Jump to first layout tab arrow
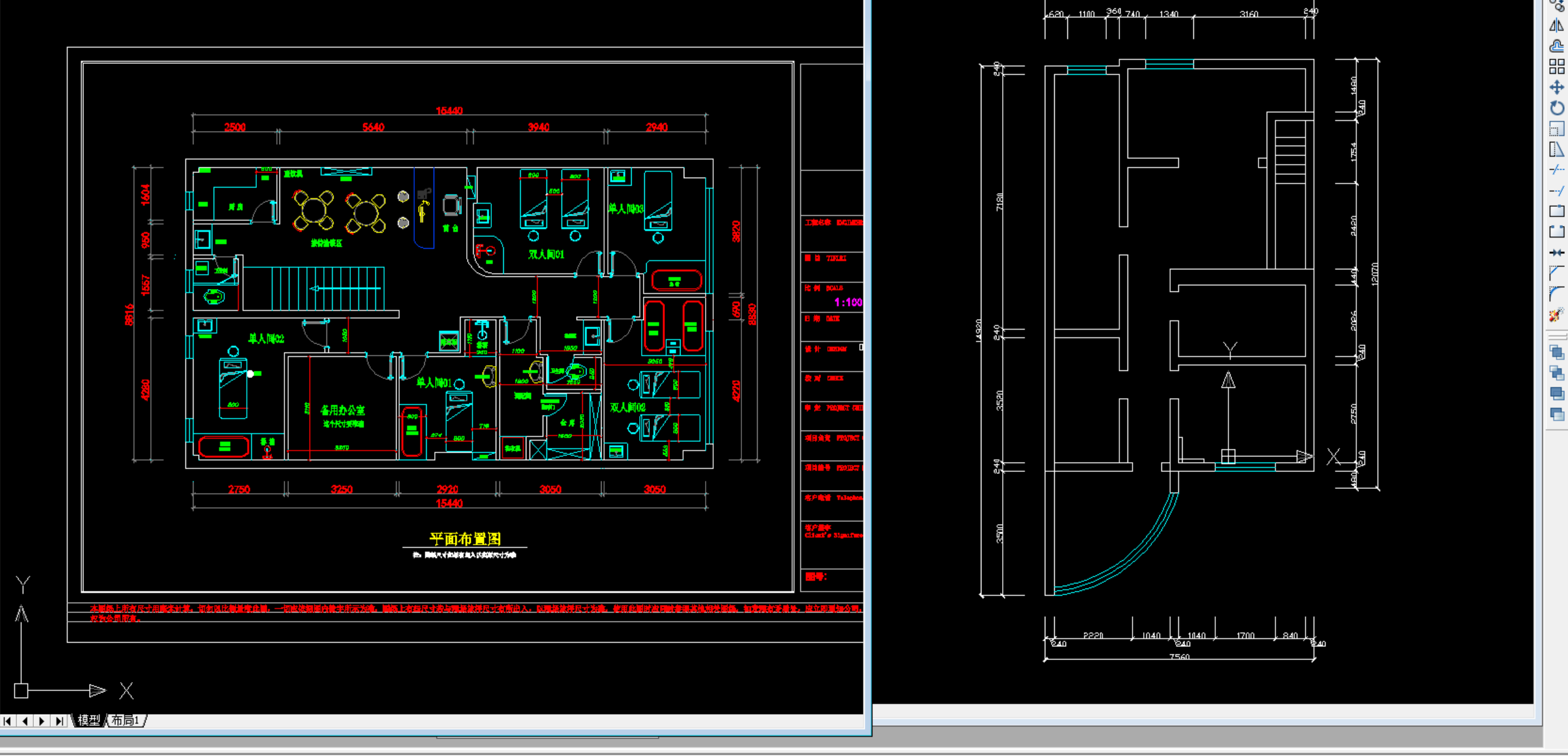This screenshot has height=756, width=1568. [x=8, y=721]
